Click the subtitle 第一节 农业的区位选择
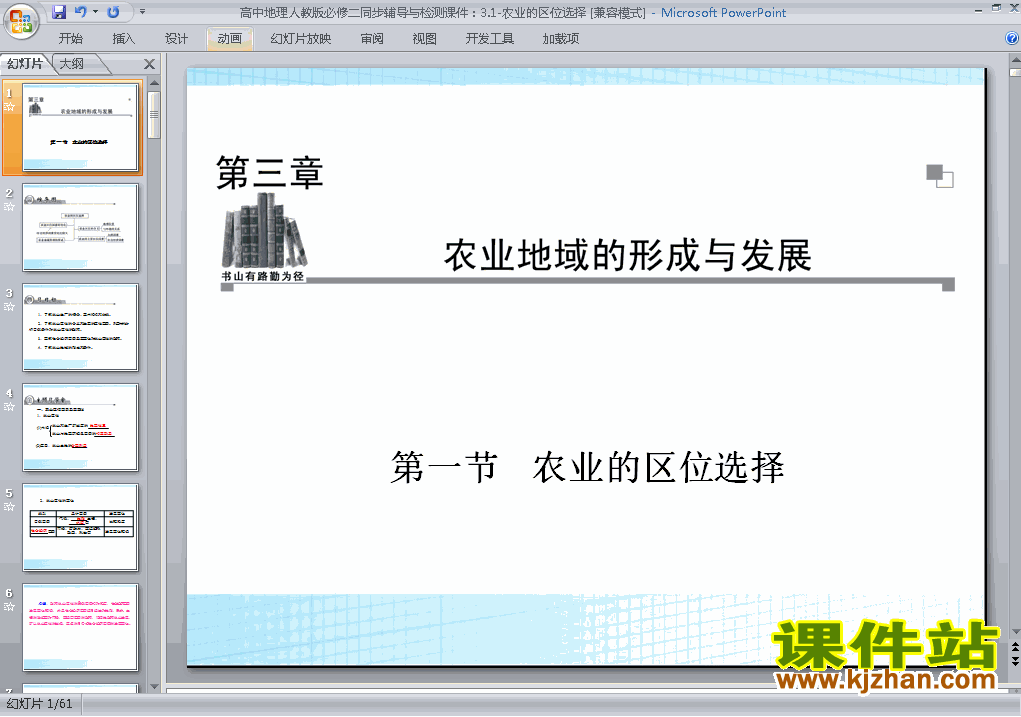The width and height of the screenshot is (1021, 717). point(587,468)
